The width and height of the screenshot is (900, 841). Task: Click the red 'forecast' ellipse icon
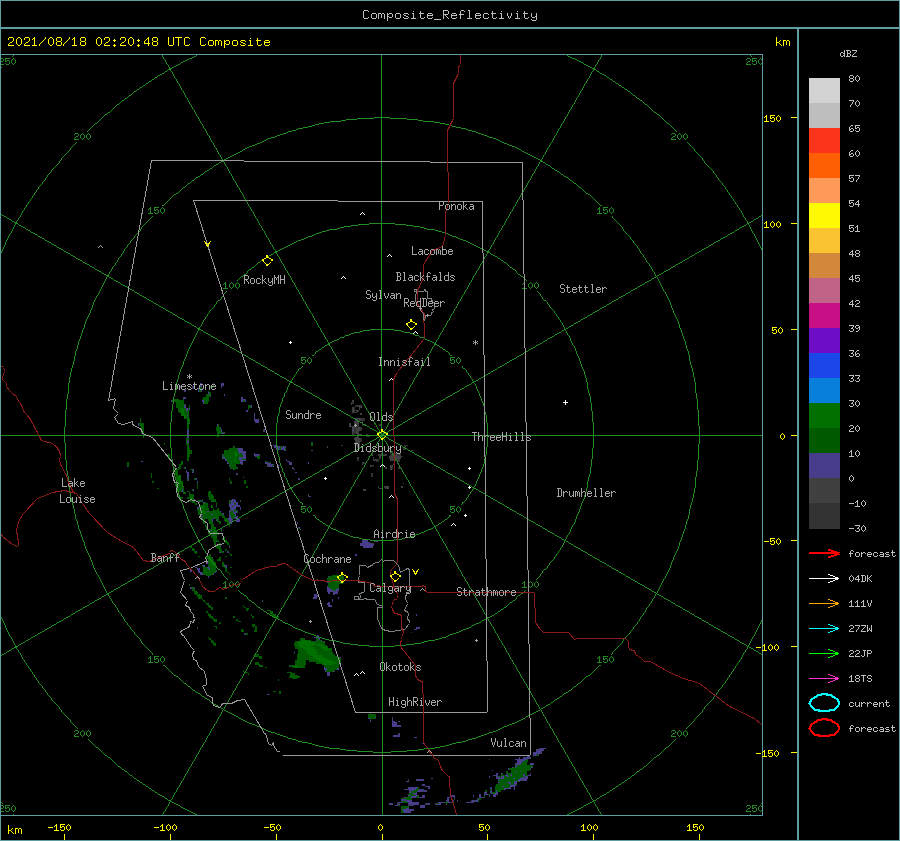[824, 728]
